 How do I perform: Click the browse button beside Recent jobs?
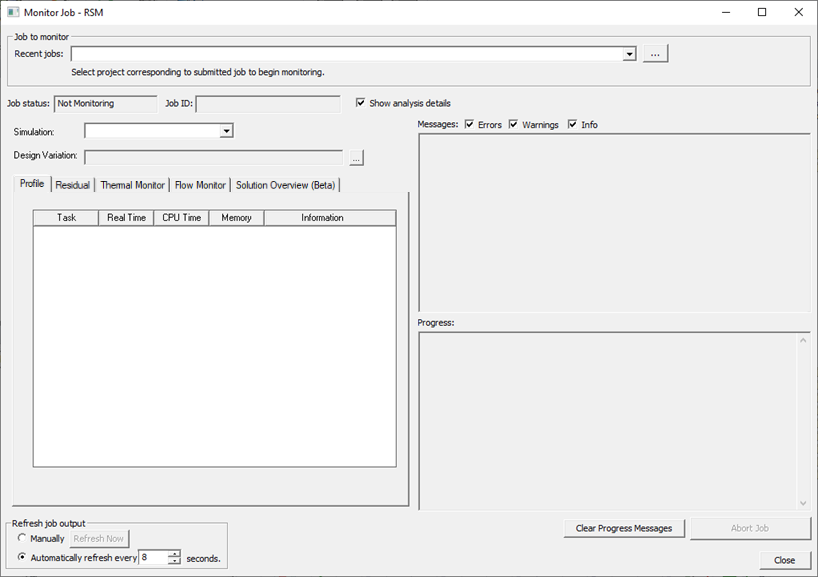pyautogui.click(x=654, y=53)
